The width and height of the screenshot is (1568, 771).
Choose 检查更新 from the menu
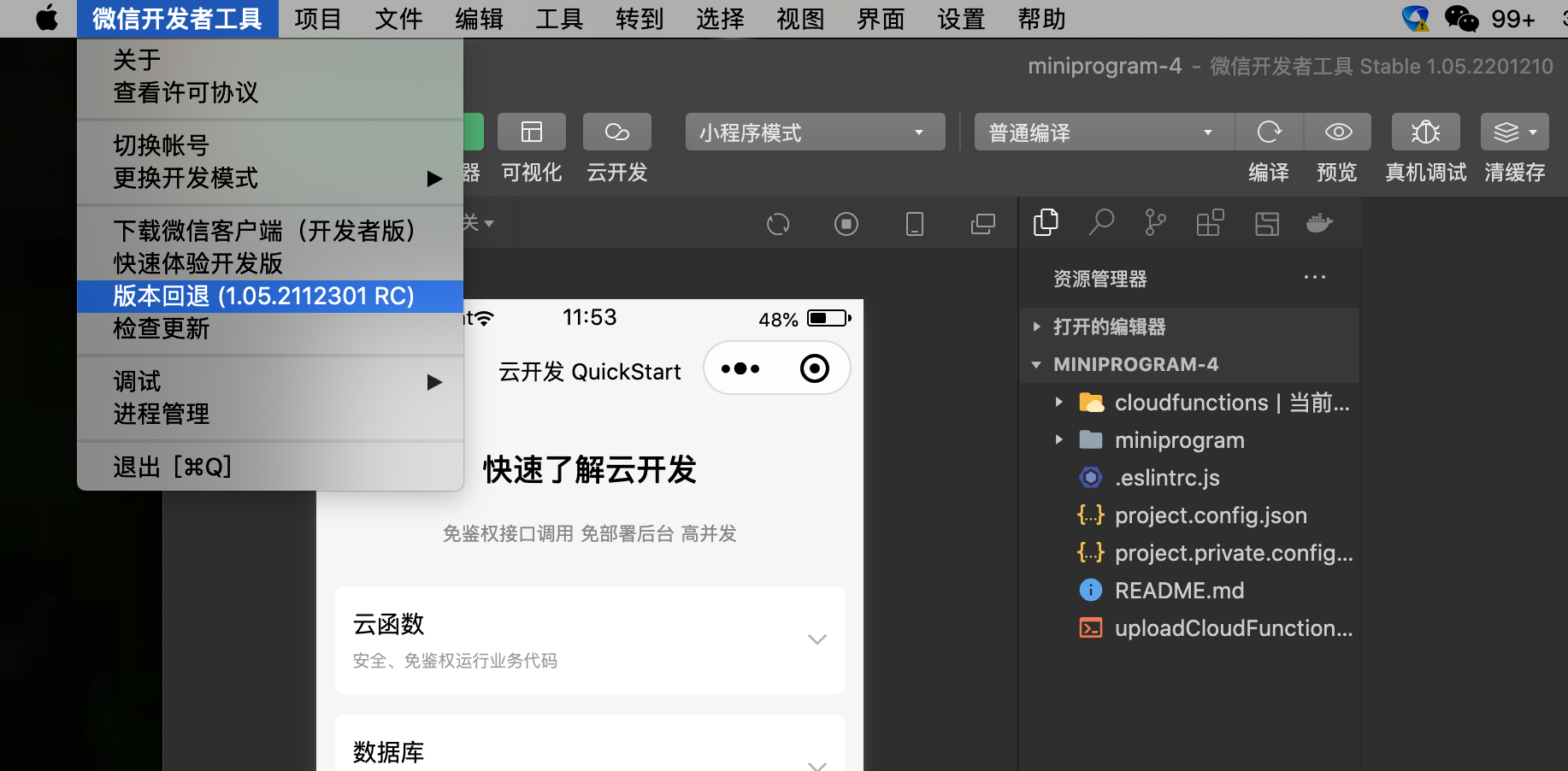[270, 328]
